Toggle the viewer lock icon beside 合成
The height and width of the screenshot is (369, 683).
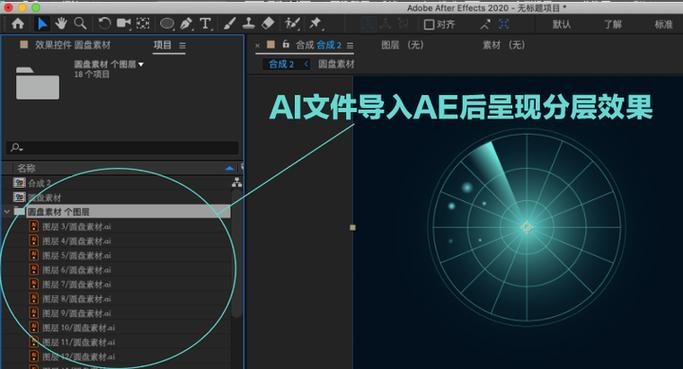[x=286, y=44]
